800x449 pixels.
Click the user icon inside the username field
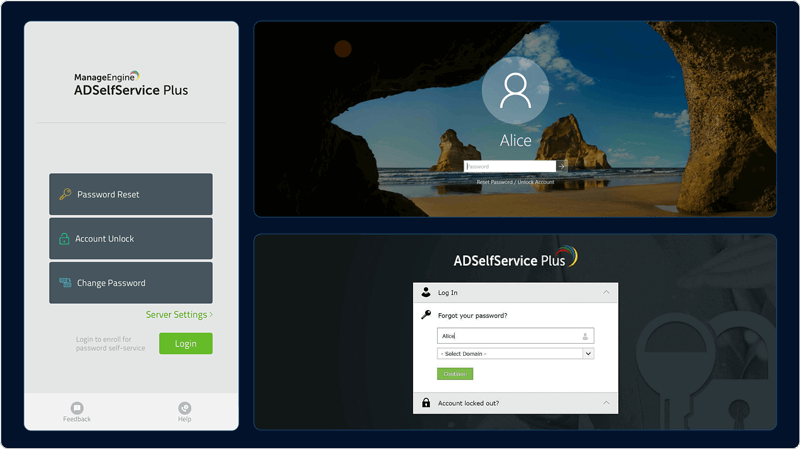586,336
